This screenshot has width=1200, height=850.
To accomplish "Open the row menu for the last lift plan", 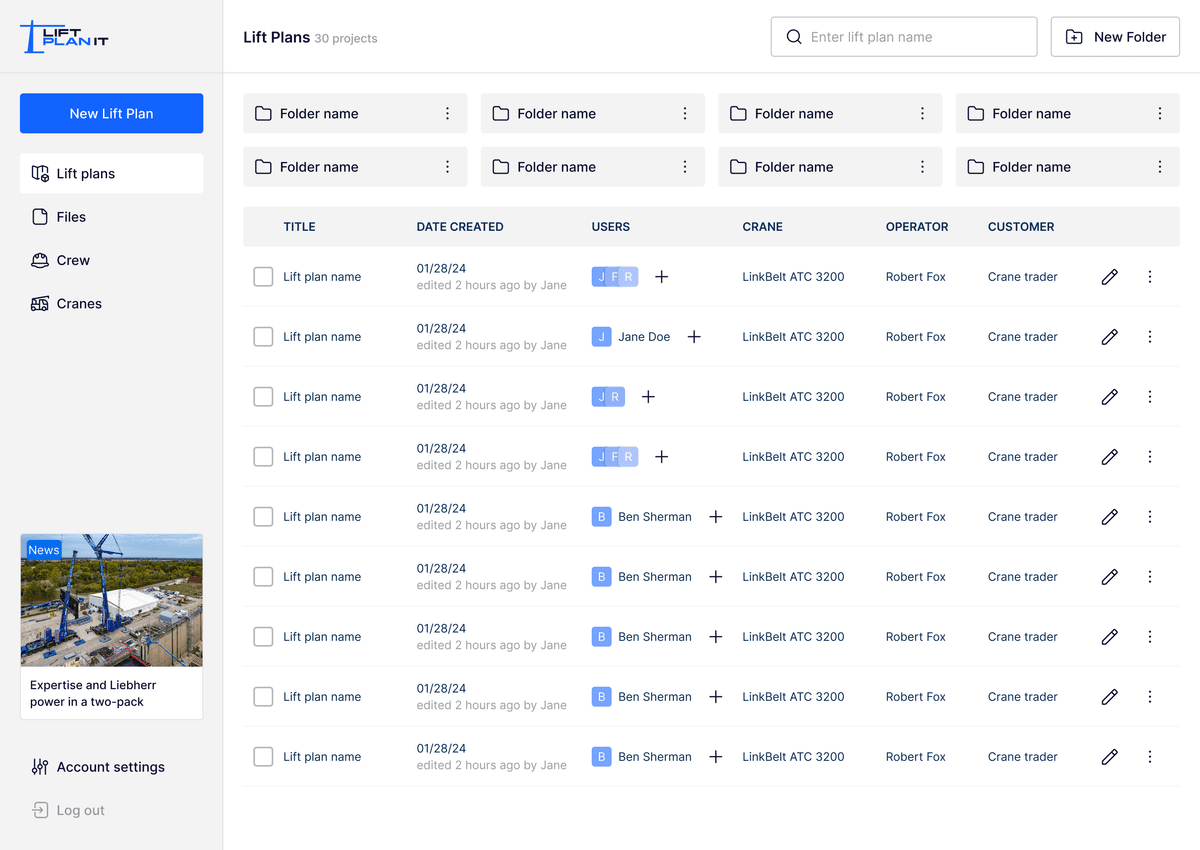I will pos(1149,757).
